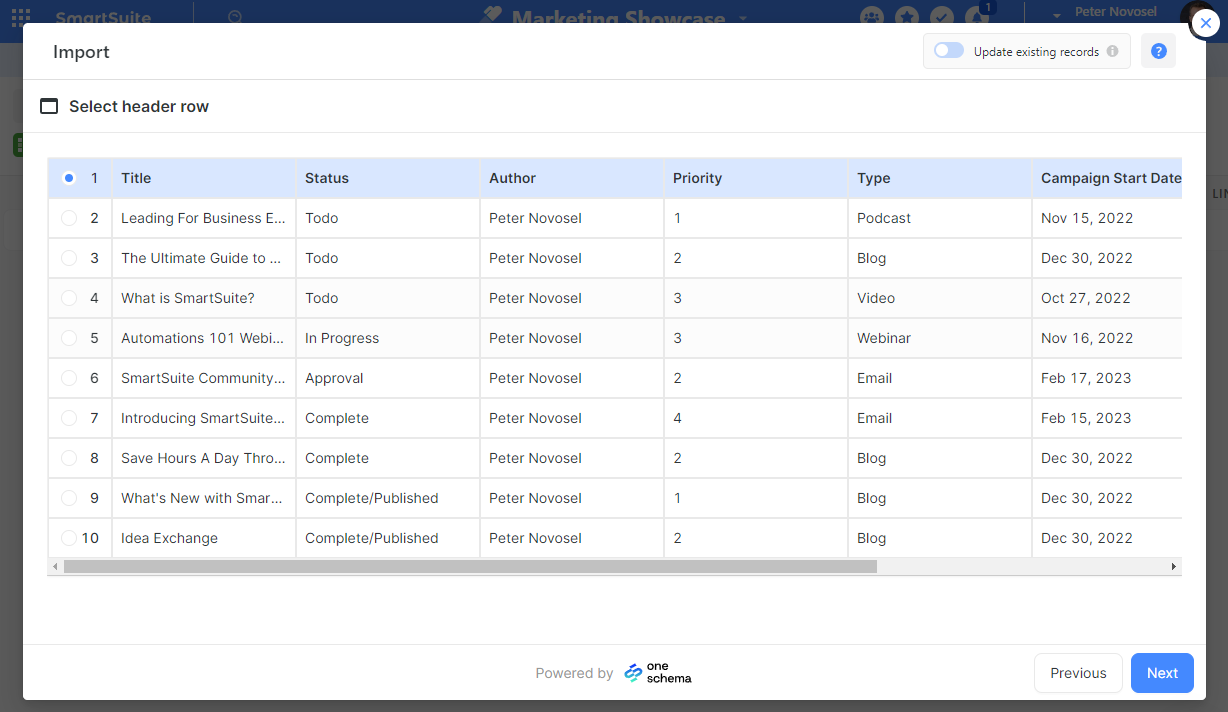Viewport: 1228px width, 712px height.
Task: Click the Priority cell showing 4
Action: [x=756, y=418]
